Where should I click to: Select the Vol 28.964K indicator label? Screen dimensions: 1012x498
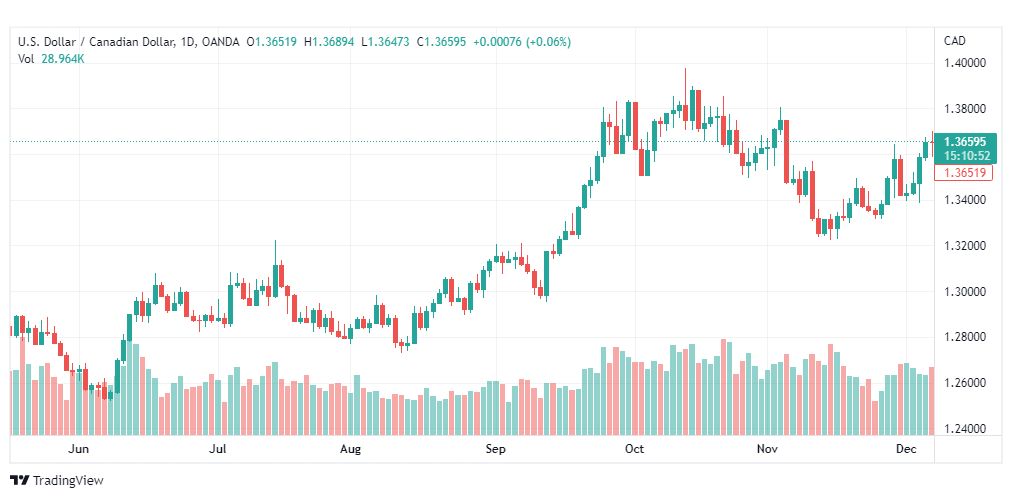coord(51,59)
